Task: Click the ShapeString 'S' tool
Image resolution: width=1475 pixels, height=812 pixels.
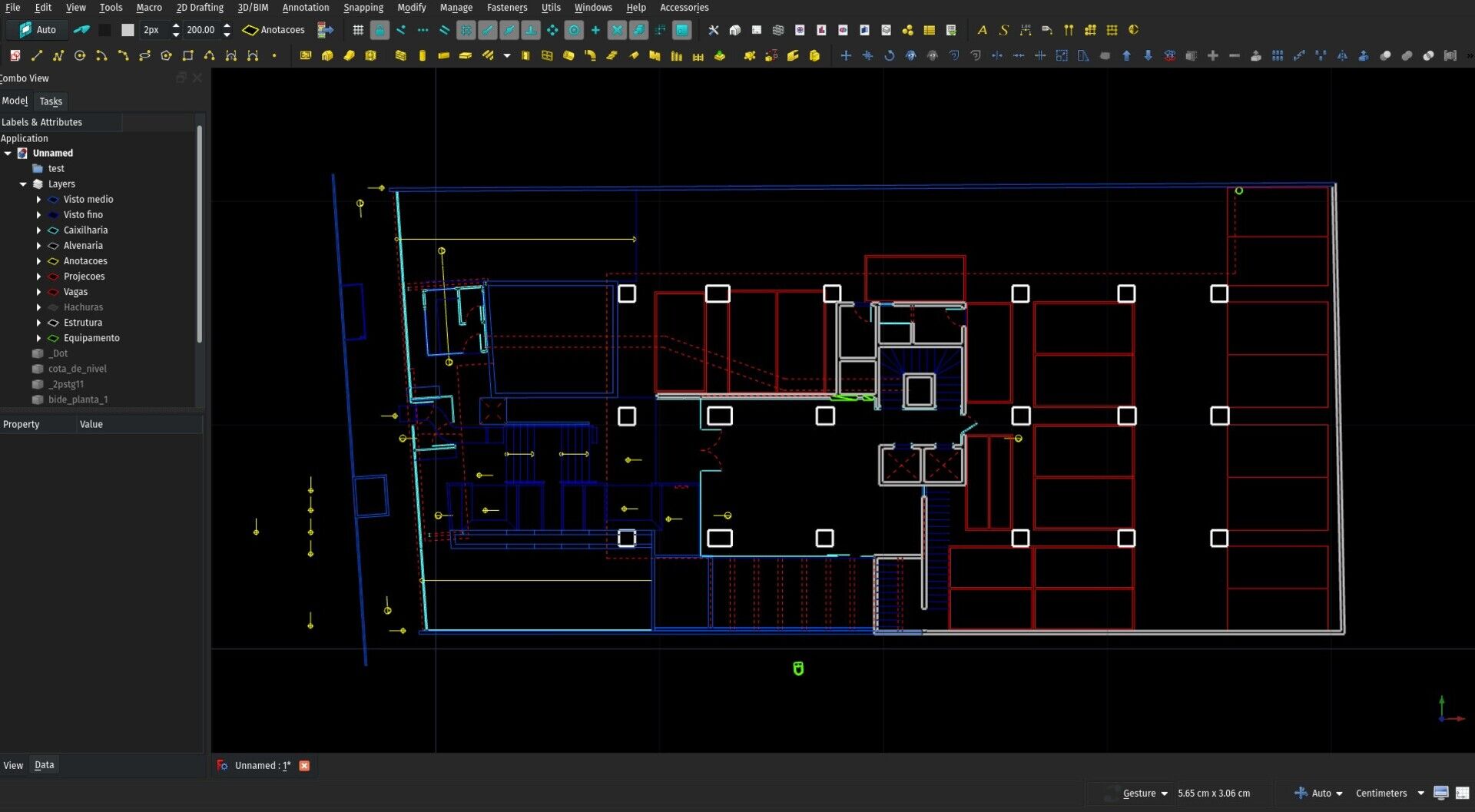Action: pos(1003,30)
